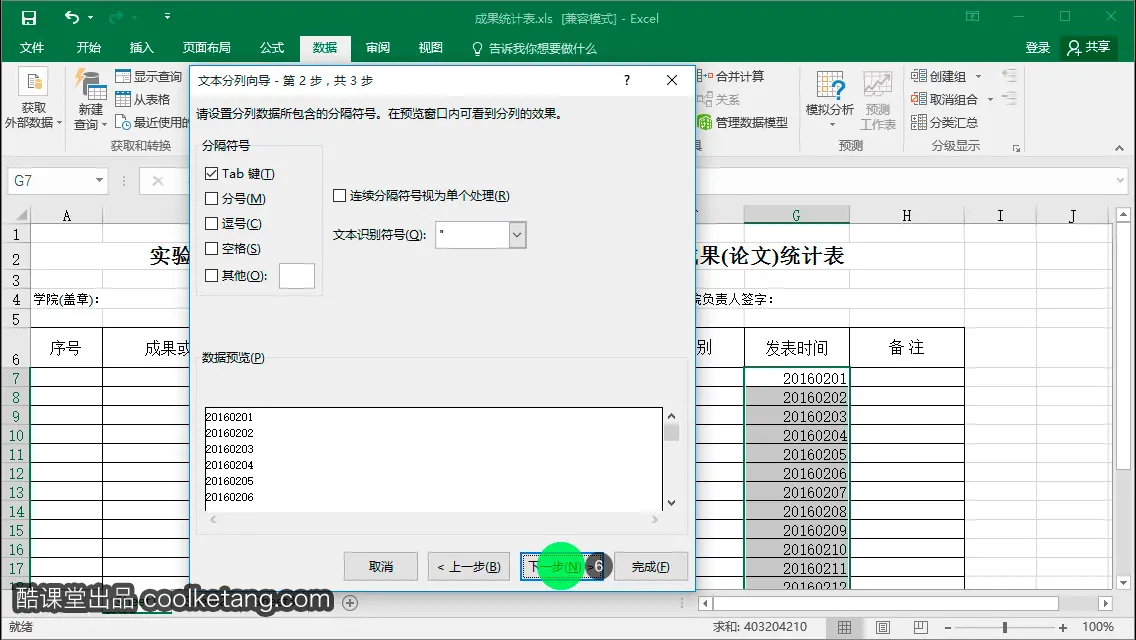Open the 文件 tab

click(32, 48)
